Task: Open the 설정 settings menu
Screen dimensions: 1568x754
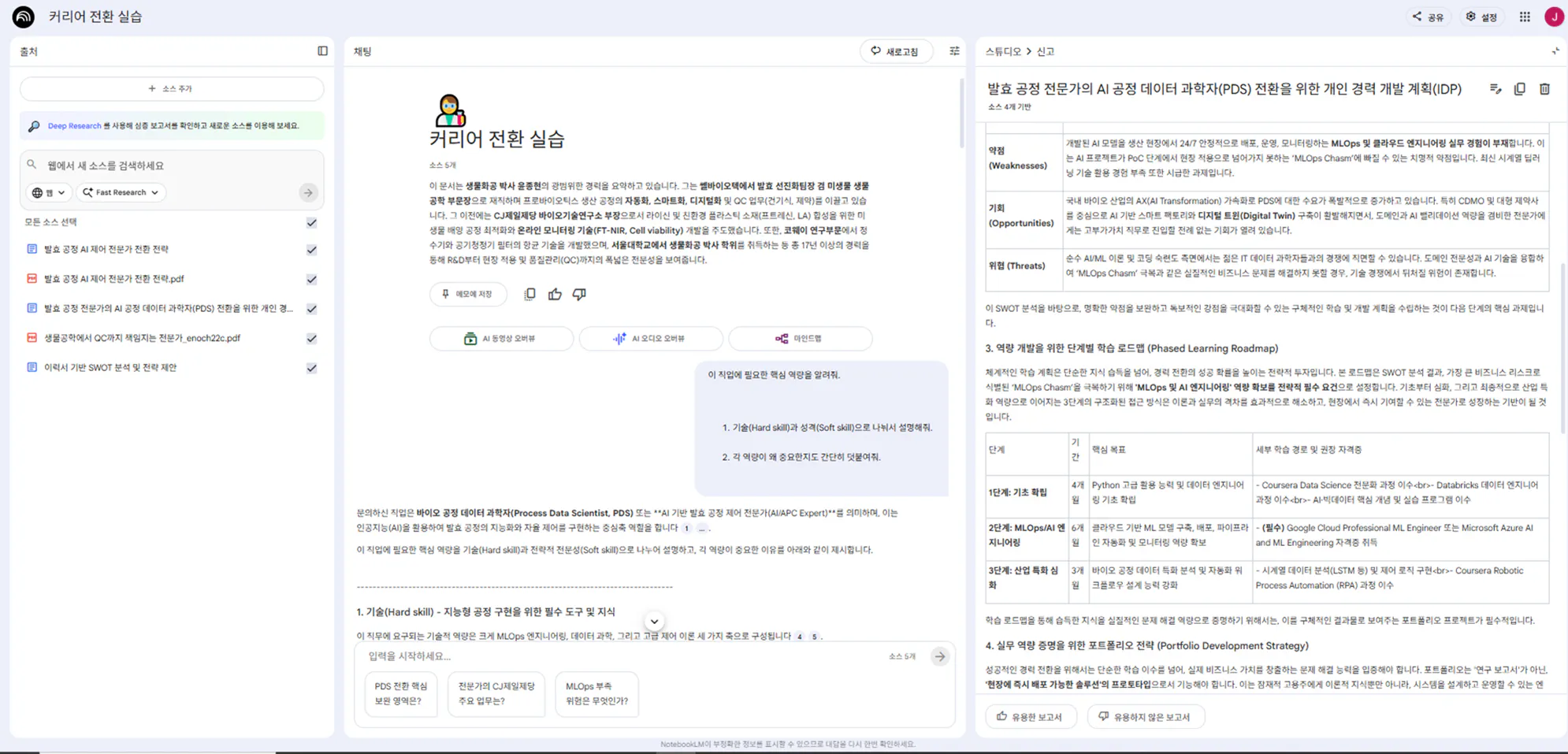Action: [1481, 16]
